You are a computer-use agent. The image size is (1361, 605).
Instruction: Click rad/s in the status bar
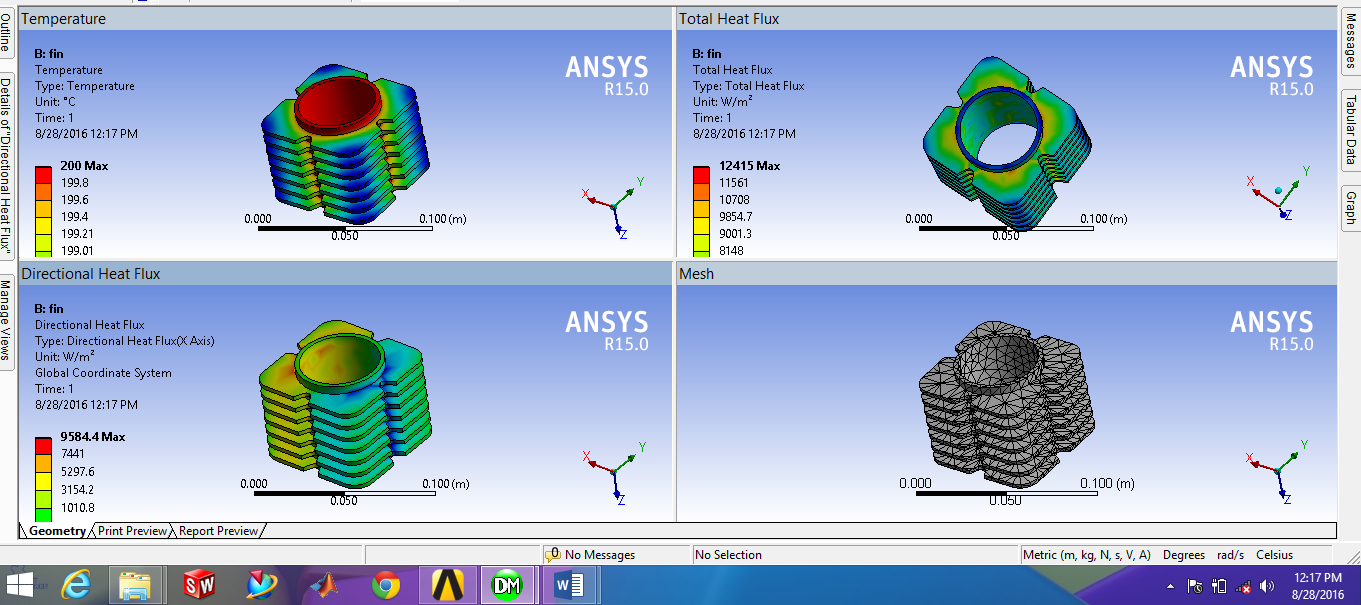pyautogui.click(x=1230, y=554)
